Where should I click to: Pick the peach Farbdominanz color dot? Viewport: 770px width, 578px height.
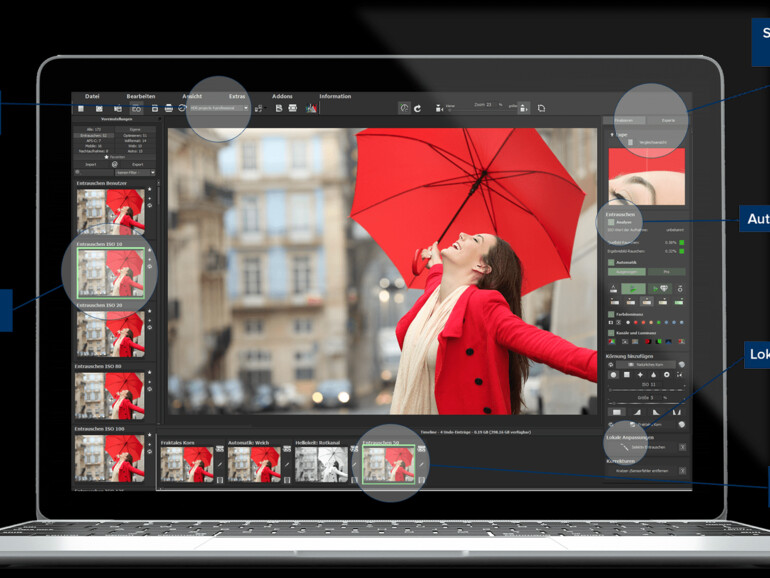(651, 323)
